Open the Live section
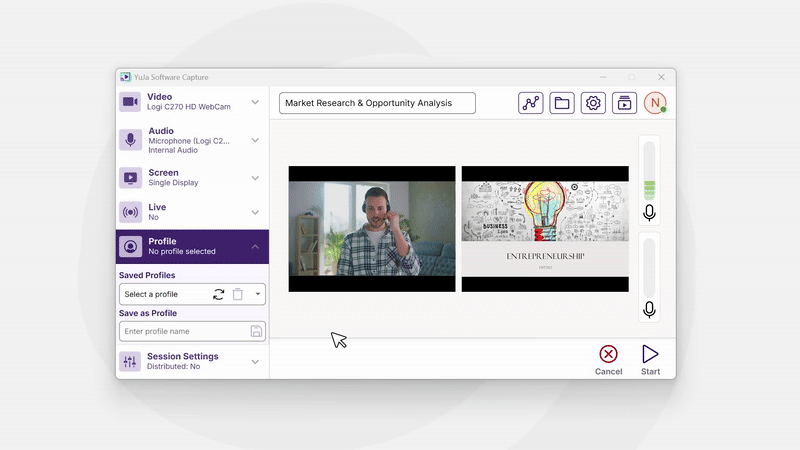 192,212
